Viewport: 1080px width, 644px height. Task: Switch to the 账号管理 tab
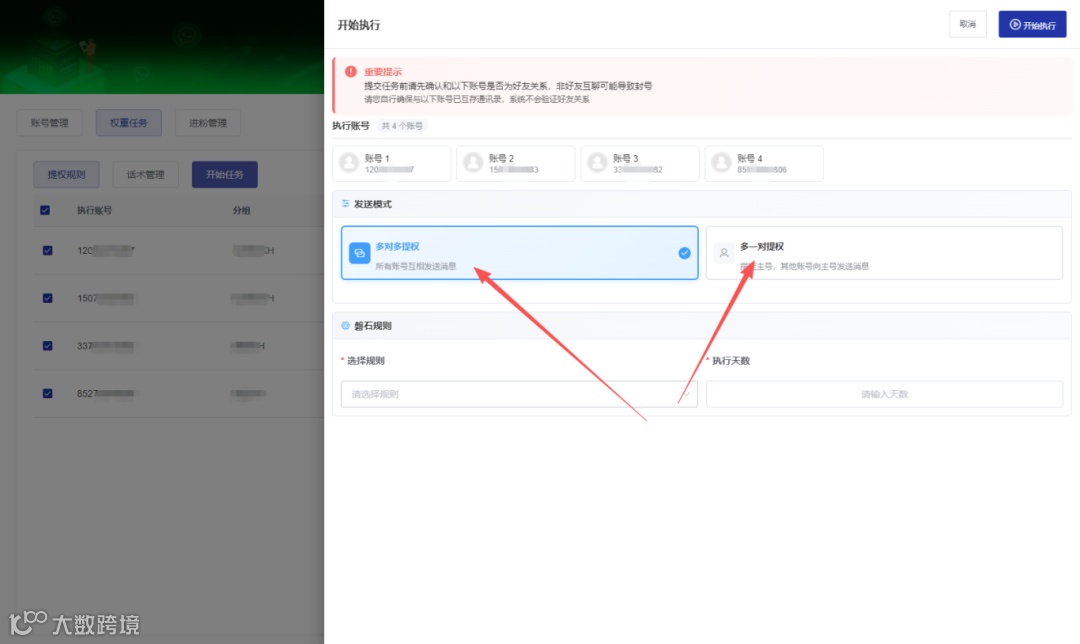coord(48,122)
